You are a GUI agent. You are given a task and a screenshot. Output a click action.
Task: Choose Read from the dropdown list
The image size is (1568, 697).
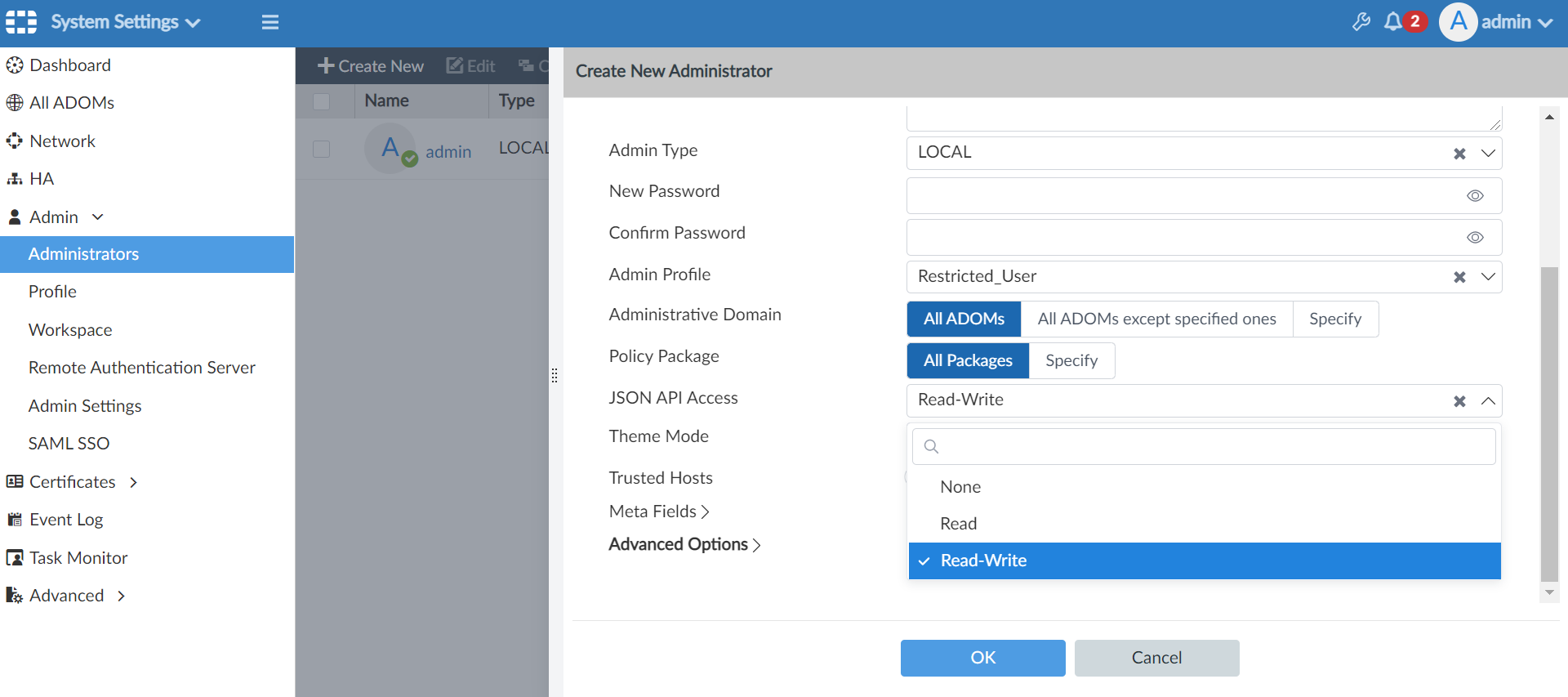pos(958,524)
